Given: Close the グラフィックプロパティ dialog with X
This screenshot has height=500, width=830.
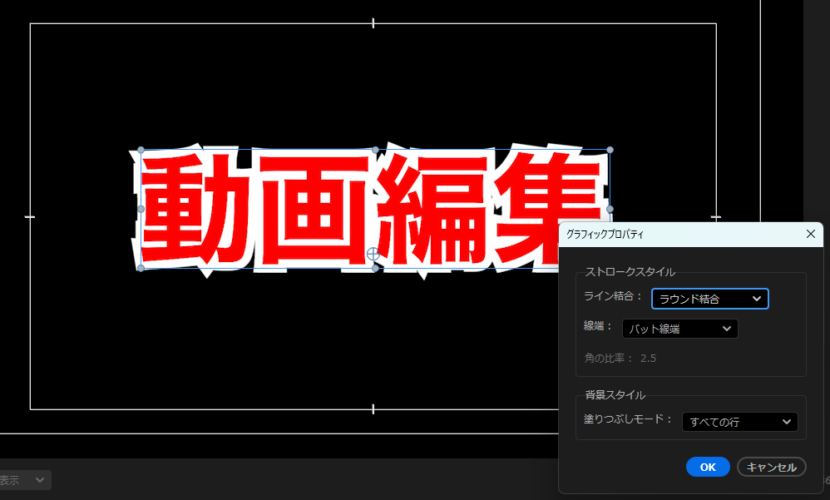Looking at the screenshot, I should [x=811, y=233].
